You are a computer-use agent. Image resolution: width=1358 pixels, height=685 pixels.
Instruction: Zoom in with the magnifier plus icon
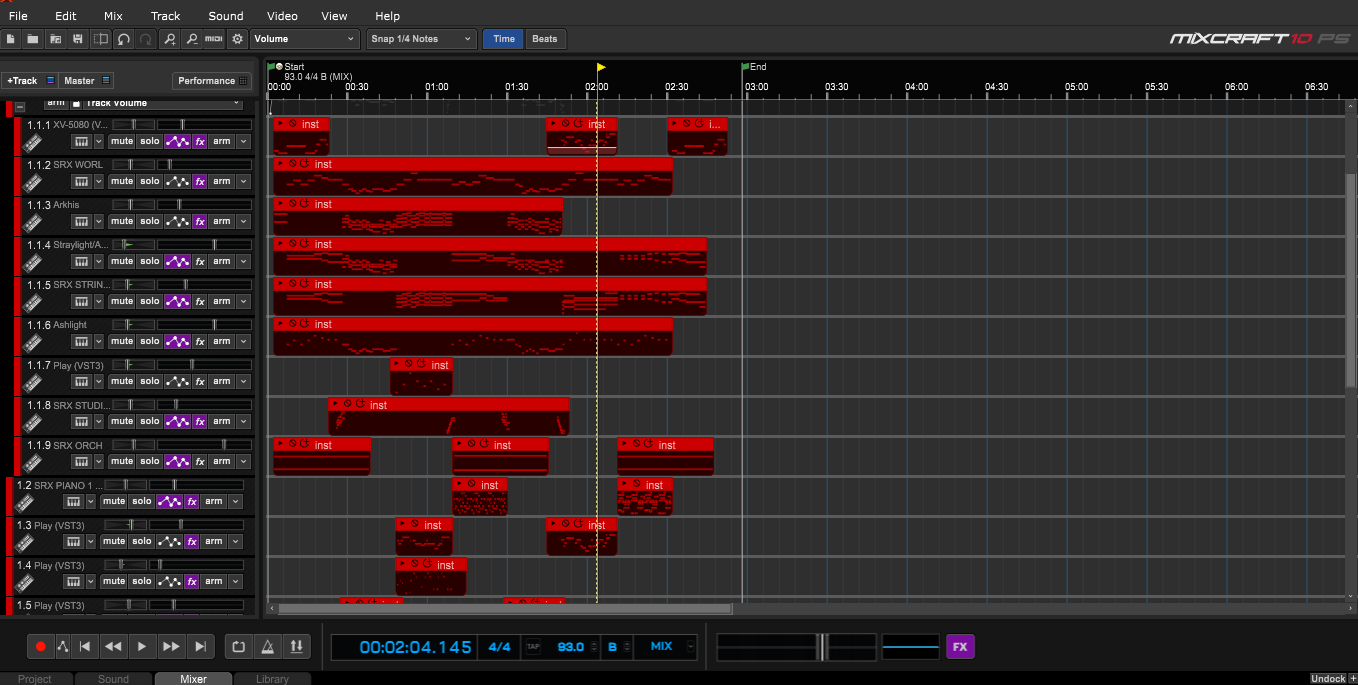click(170, 39)
